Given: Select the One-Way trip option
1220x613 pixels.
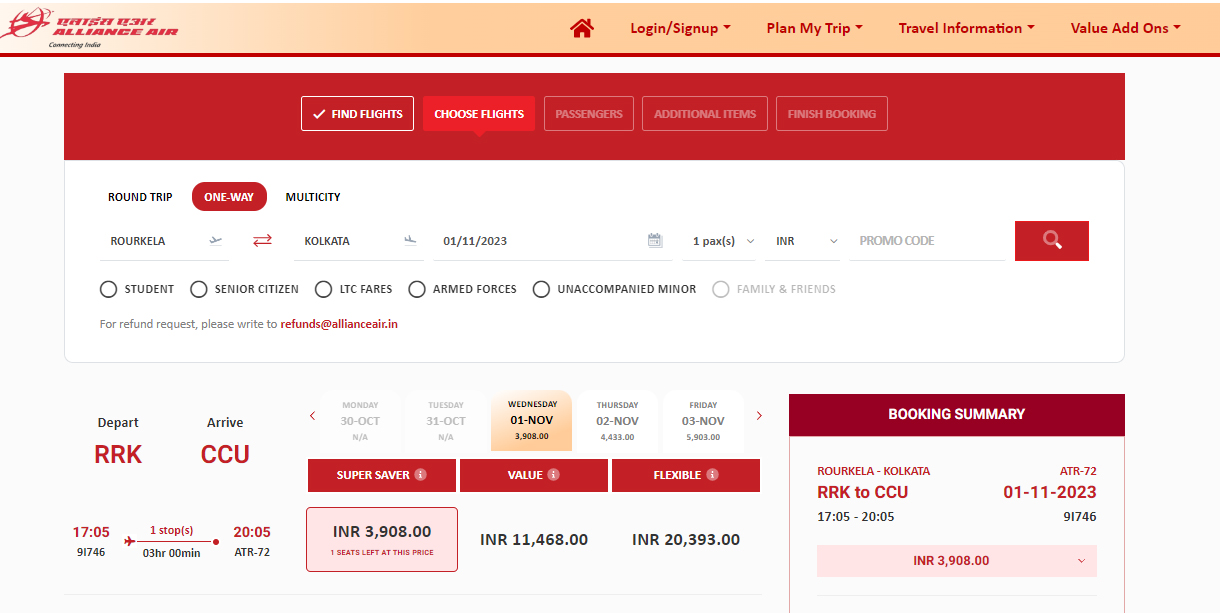Looking at the screenshot, I should (x=229, y=197).
